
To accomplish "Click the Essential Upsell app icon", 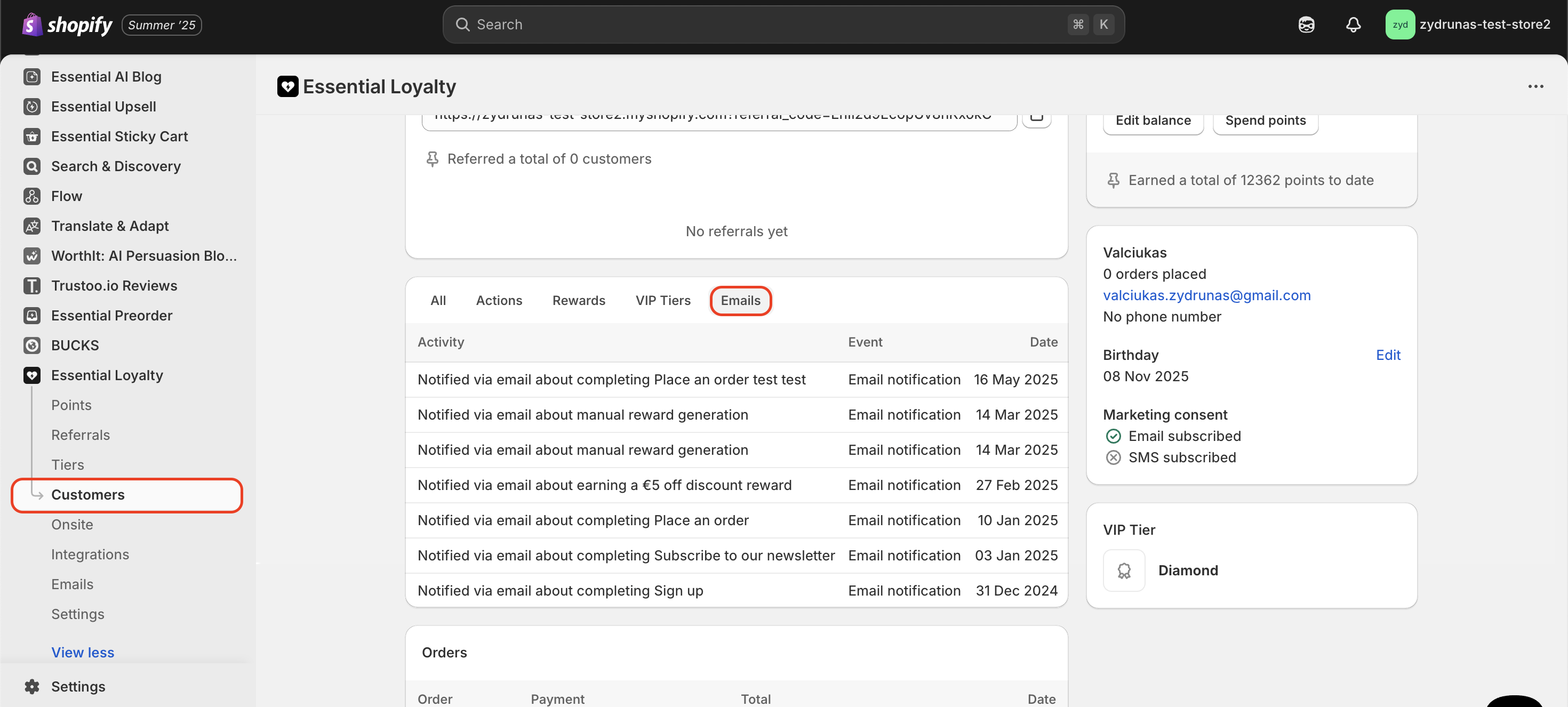I will click(x=32, y=107).
